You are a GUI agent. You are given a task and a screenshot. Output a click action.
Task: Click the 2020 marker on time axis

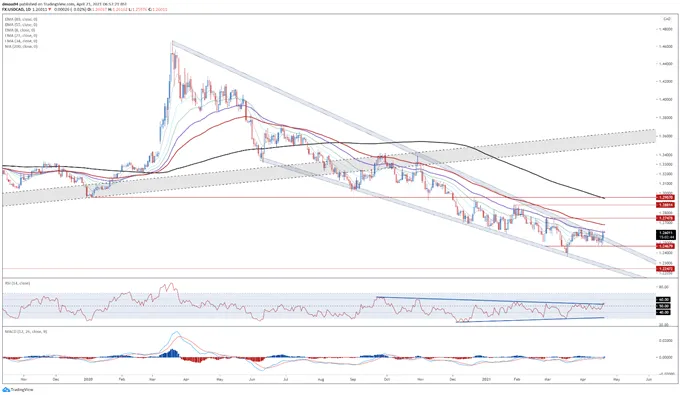(88, 379)
